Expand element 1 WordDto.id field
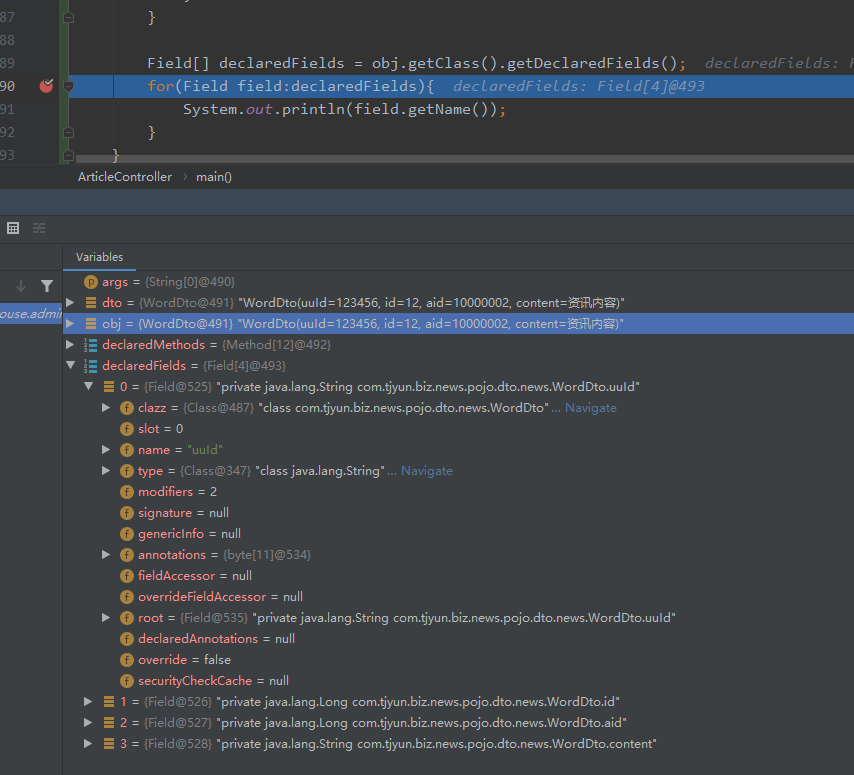This screenshot has width=854, height=775. (x=88, y=701)
